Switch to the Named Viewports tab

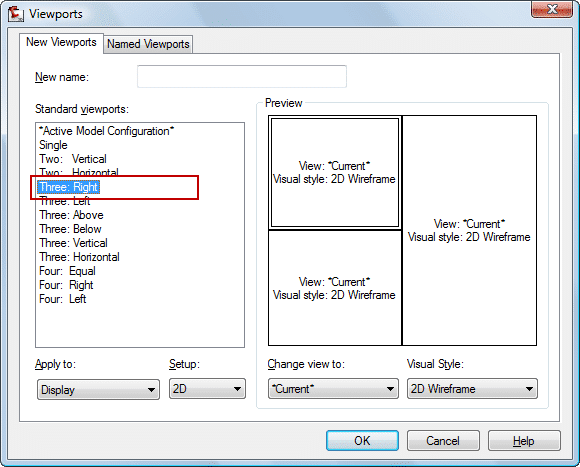coord(148,44)
